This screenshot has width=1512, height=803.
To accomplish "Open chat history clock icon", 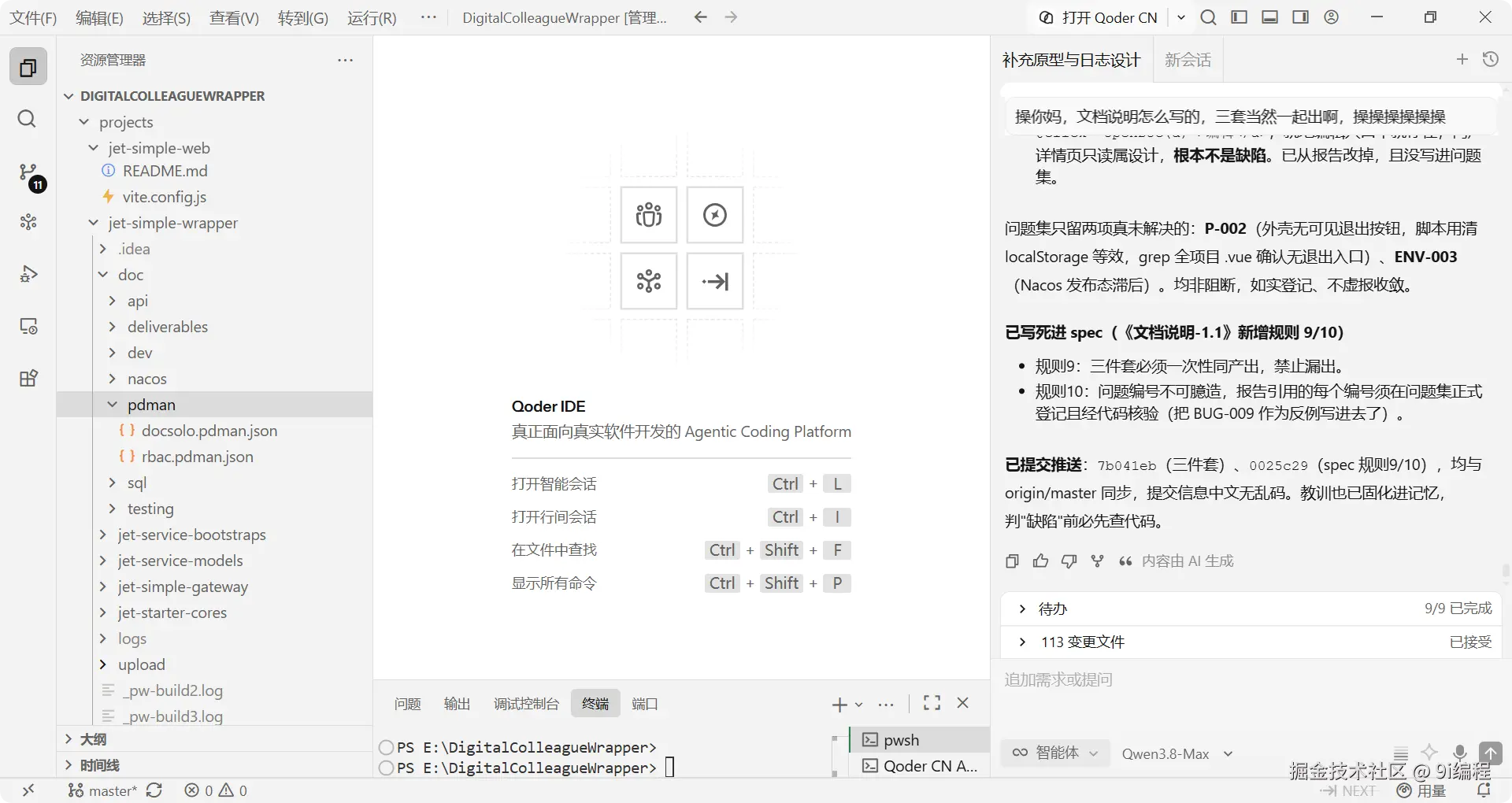I will pos(1490,59).
